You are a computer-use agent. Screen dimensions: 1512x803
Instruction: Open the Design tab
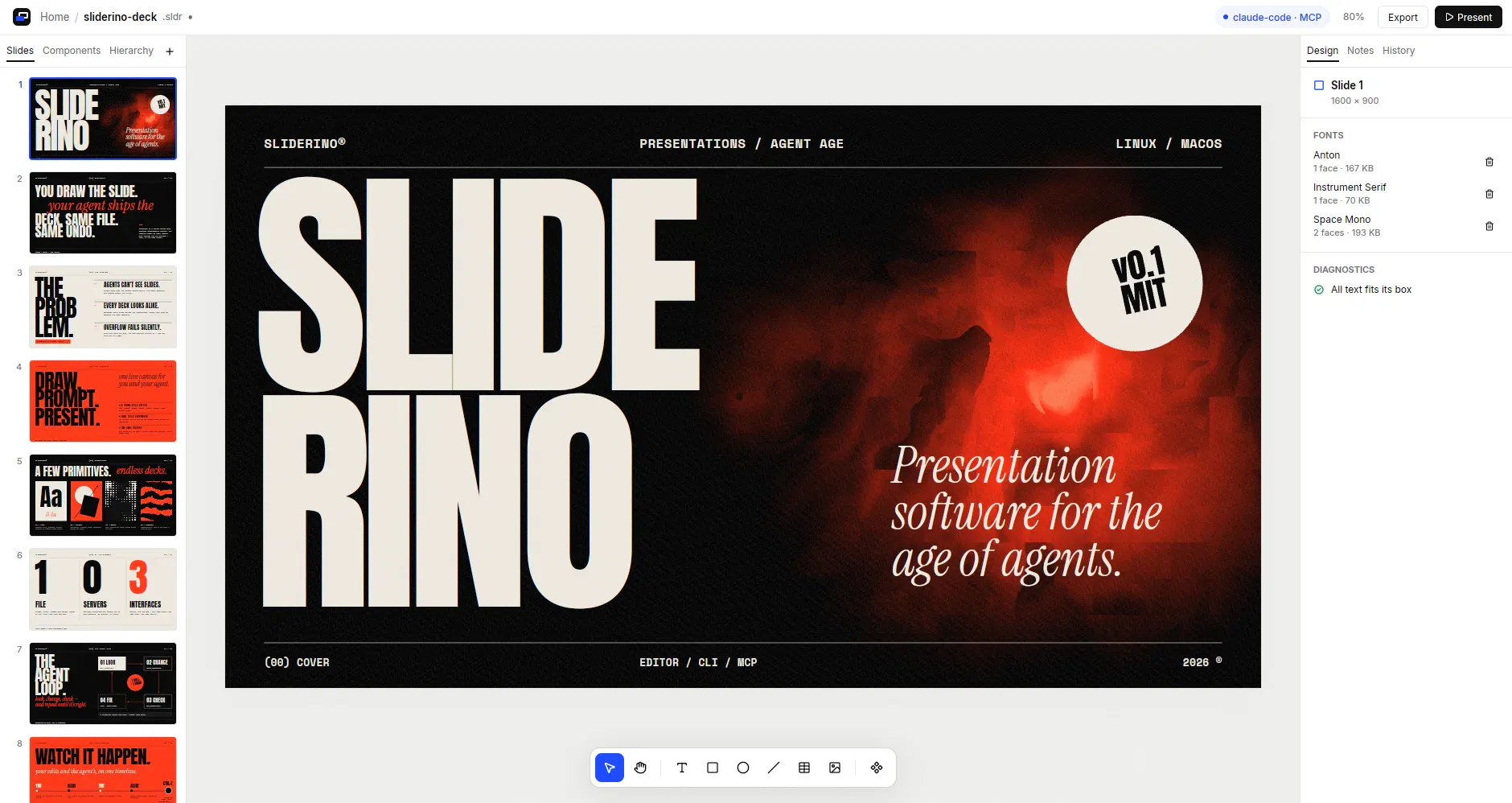(x=1322, y=51)
